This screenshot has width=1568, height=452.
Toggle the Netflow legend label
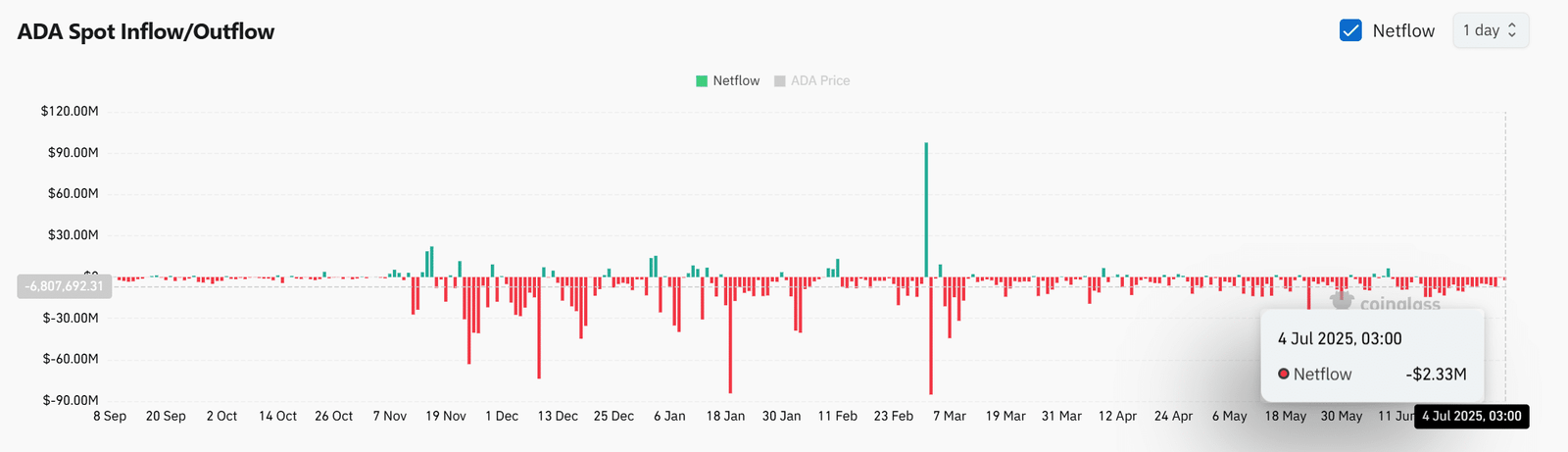736,81
